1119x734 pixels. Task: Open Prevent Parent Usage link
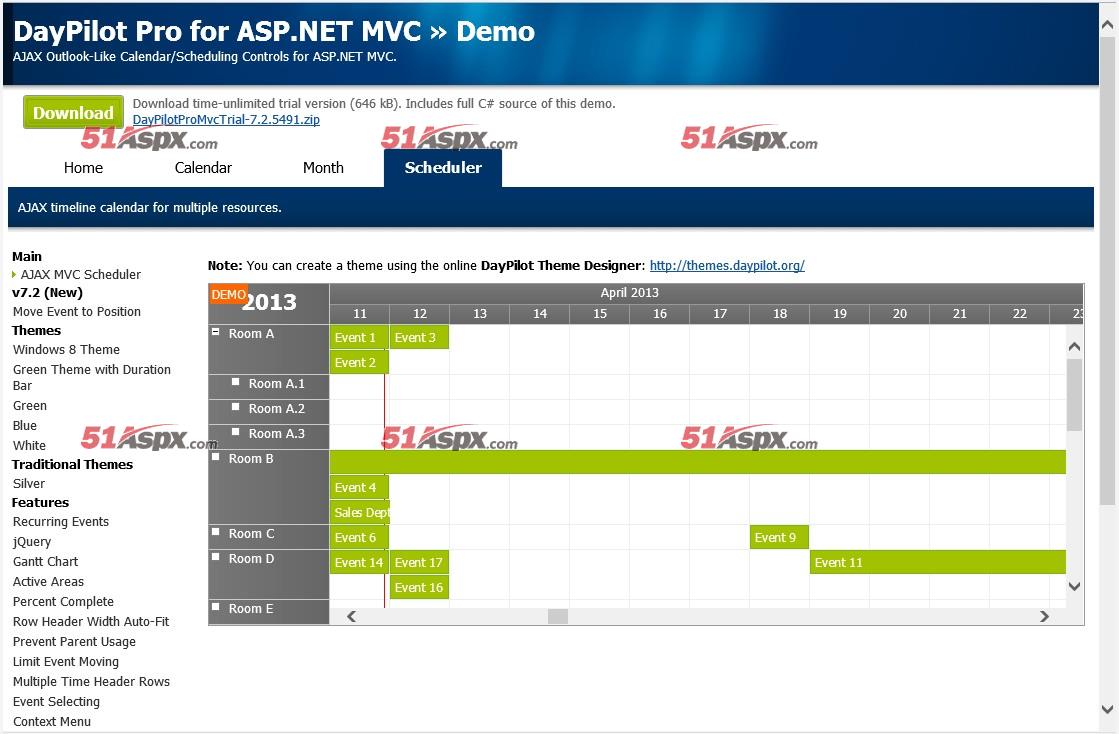coord(74,641)
